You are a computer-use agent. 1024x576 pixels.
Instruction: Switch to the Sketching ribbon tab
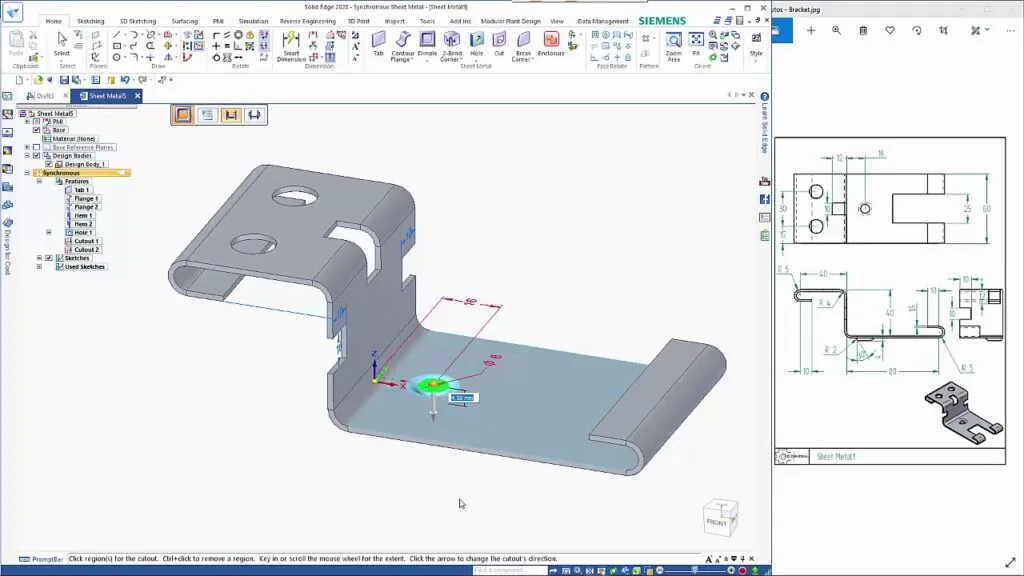(x=91, y=21)
